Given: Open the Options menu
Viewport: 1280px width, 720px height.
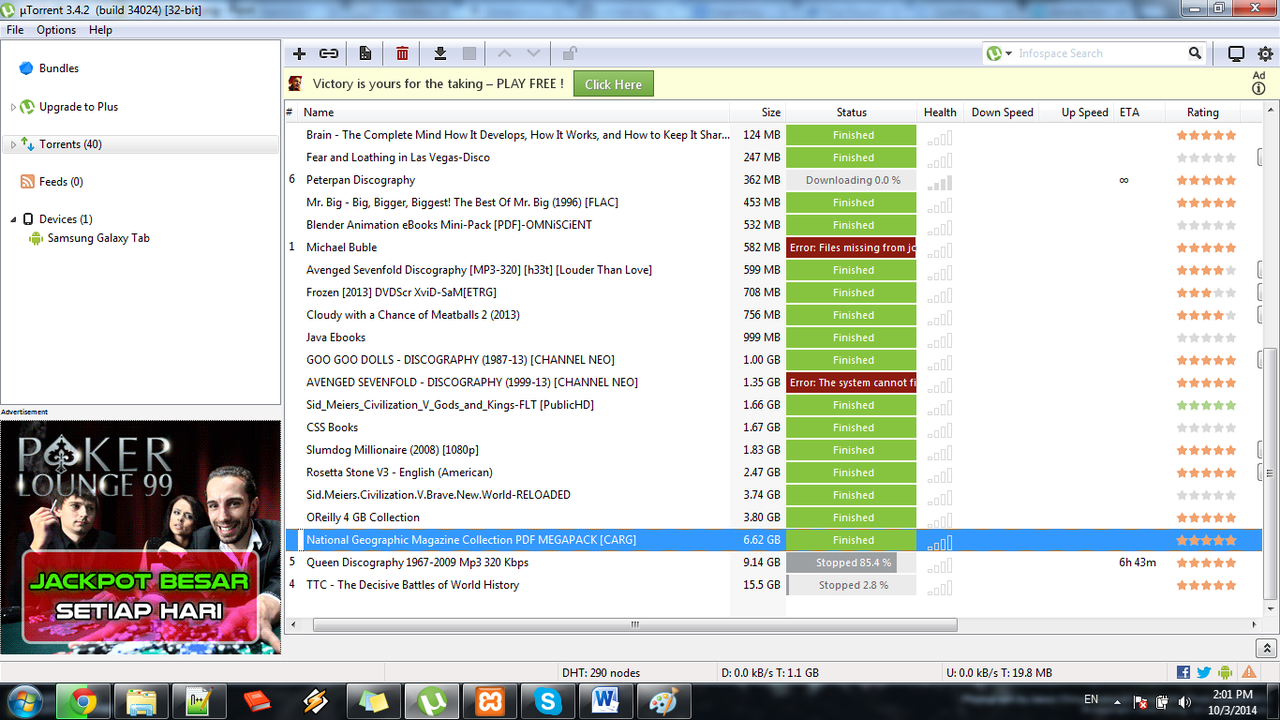Looking at the screenshot, I should click(x=56, y=30).
